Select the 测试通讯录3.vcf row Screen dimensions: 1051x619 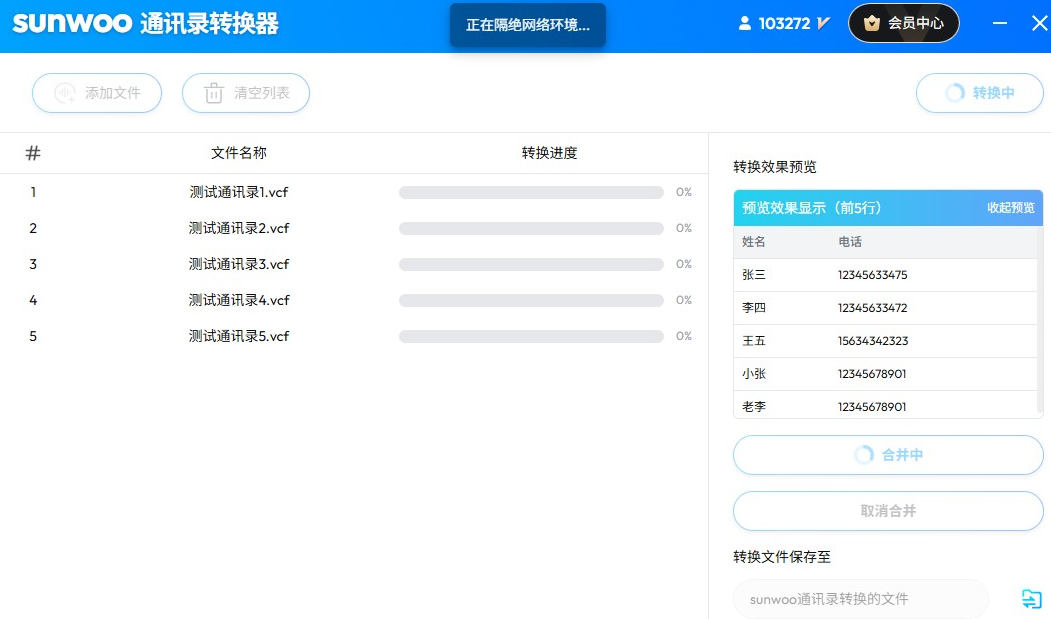click(x=239, y=264)
